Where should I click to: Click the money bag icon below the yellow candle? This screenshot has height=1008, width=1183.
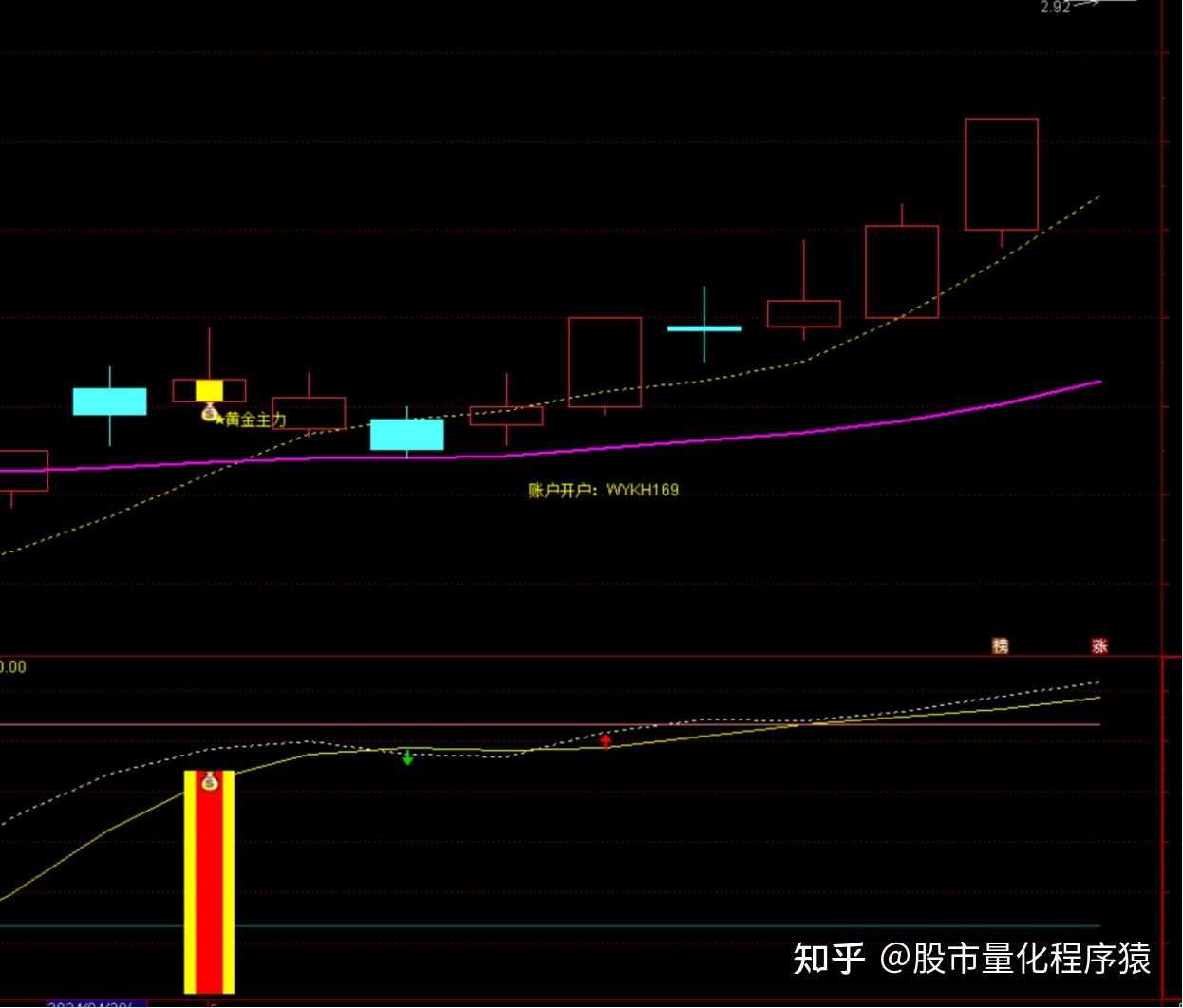(x=209, y=412)
